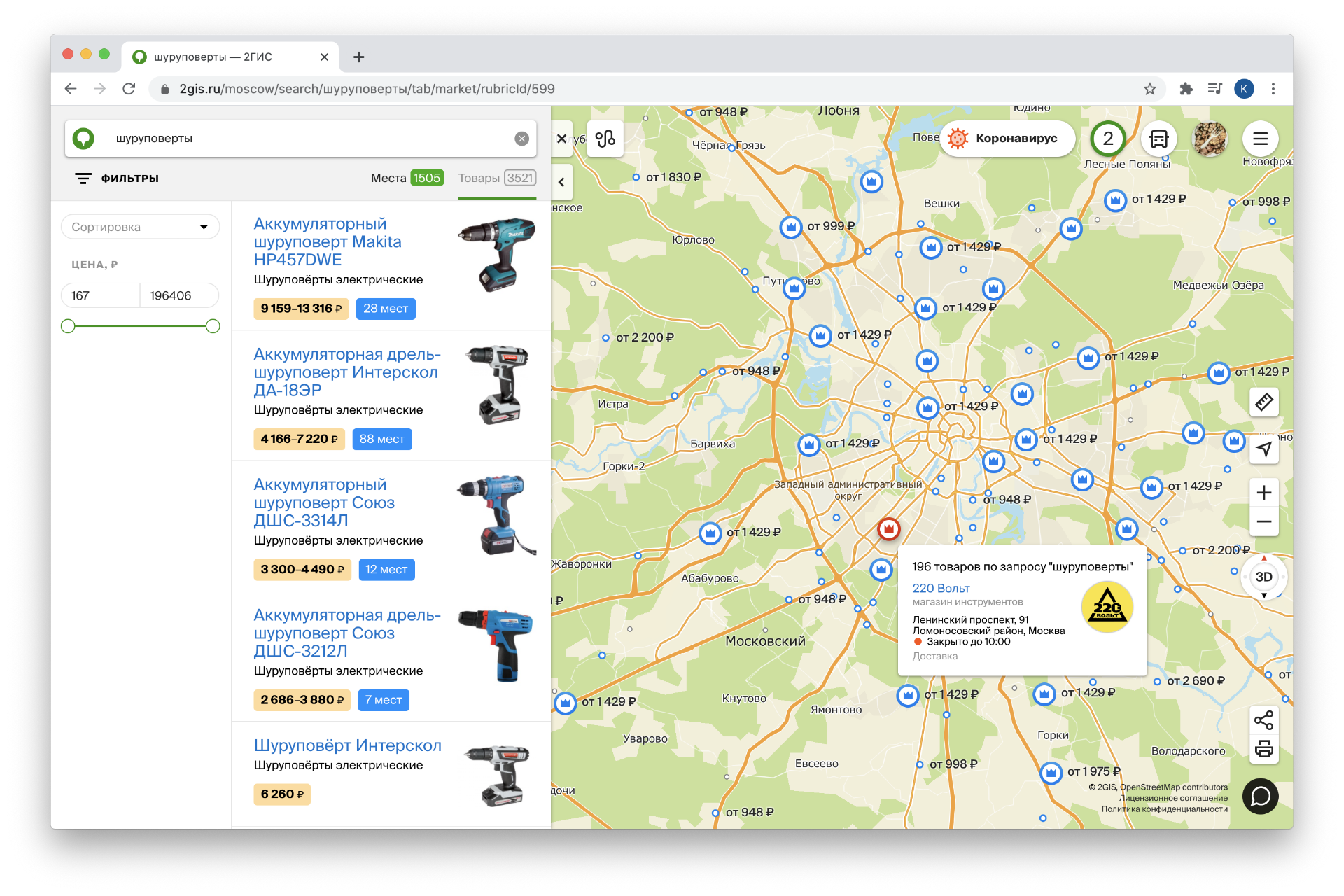Viewport: 1344px width, 896px height.
Task: Close the шуруповерты — 2ГИС tab
Action: pyautogui.click(x=324, y=57)
